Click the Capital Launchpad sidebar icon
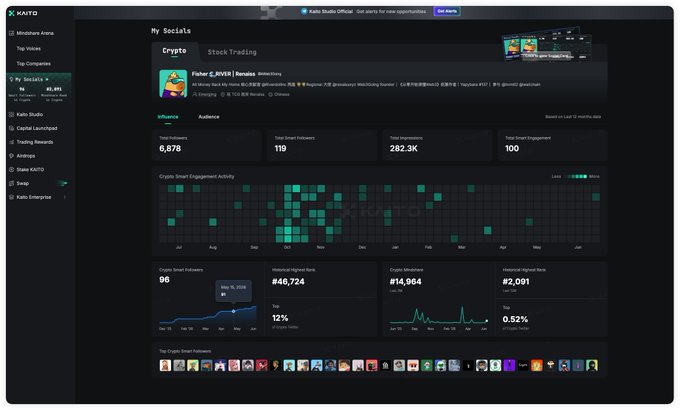 (x=12, y=128)
